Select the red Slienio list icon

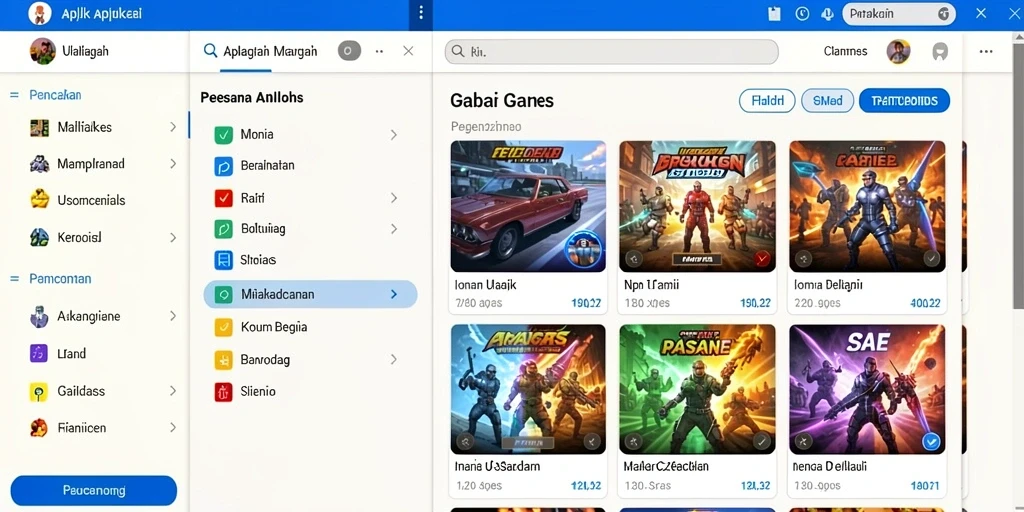(x=223, y=392)
